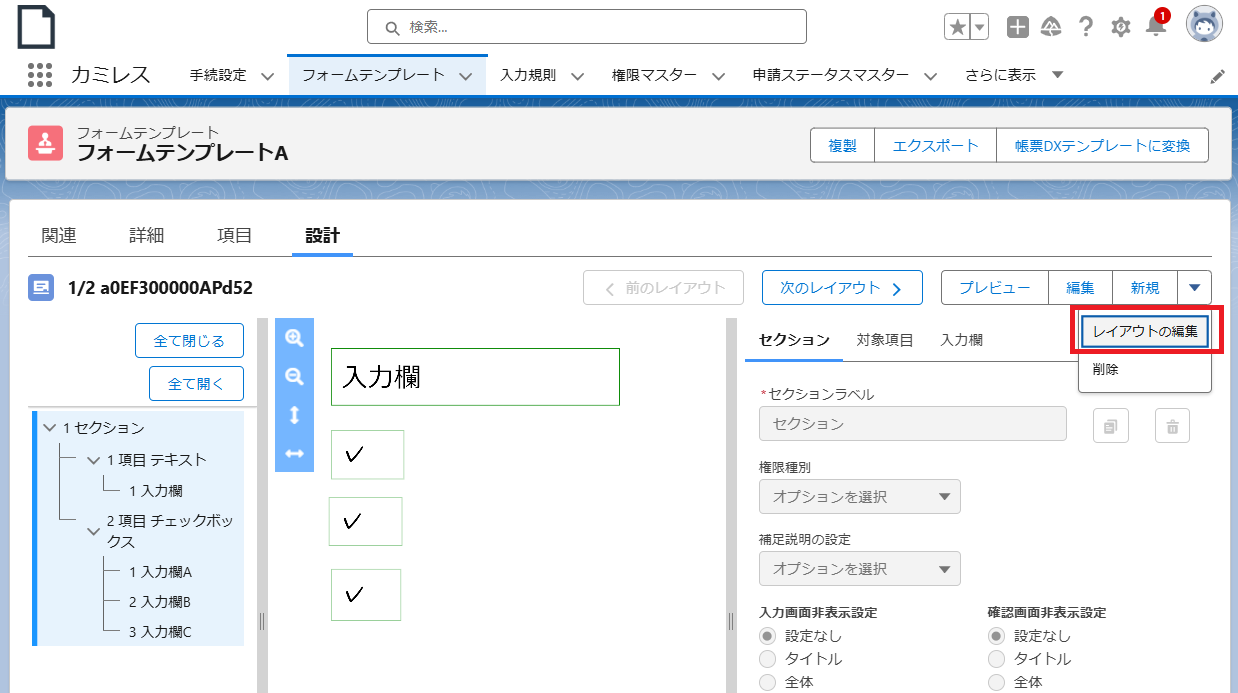Choose レイアウトの編集 from the menu
The height and width of the screenshot is (693, 1238).
[1145, 331]
